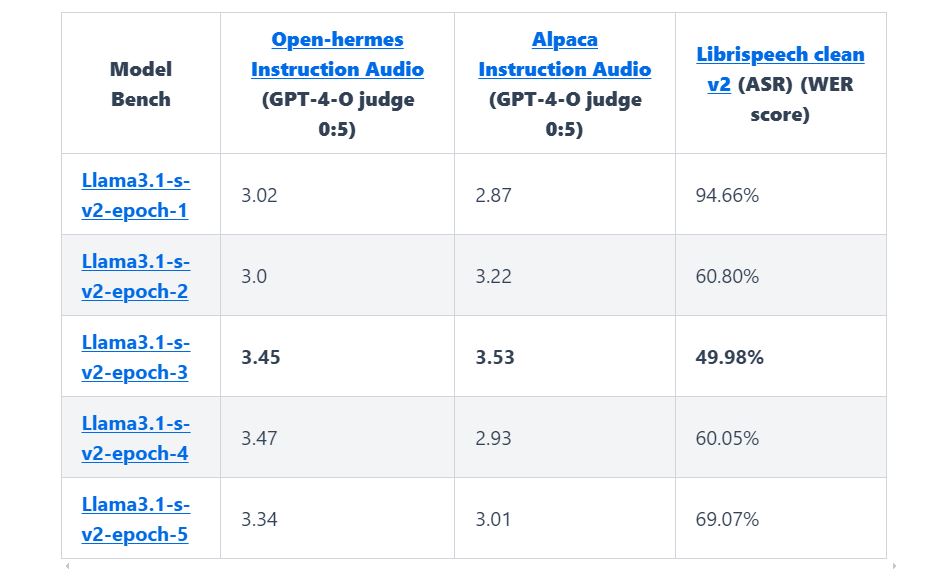Click the right scroll arrow below the table
Image resolution: width=927 pixels, height=580 pixels.
tap(893, 567)
